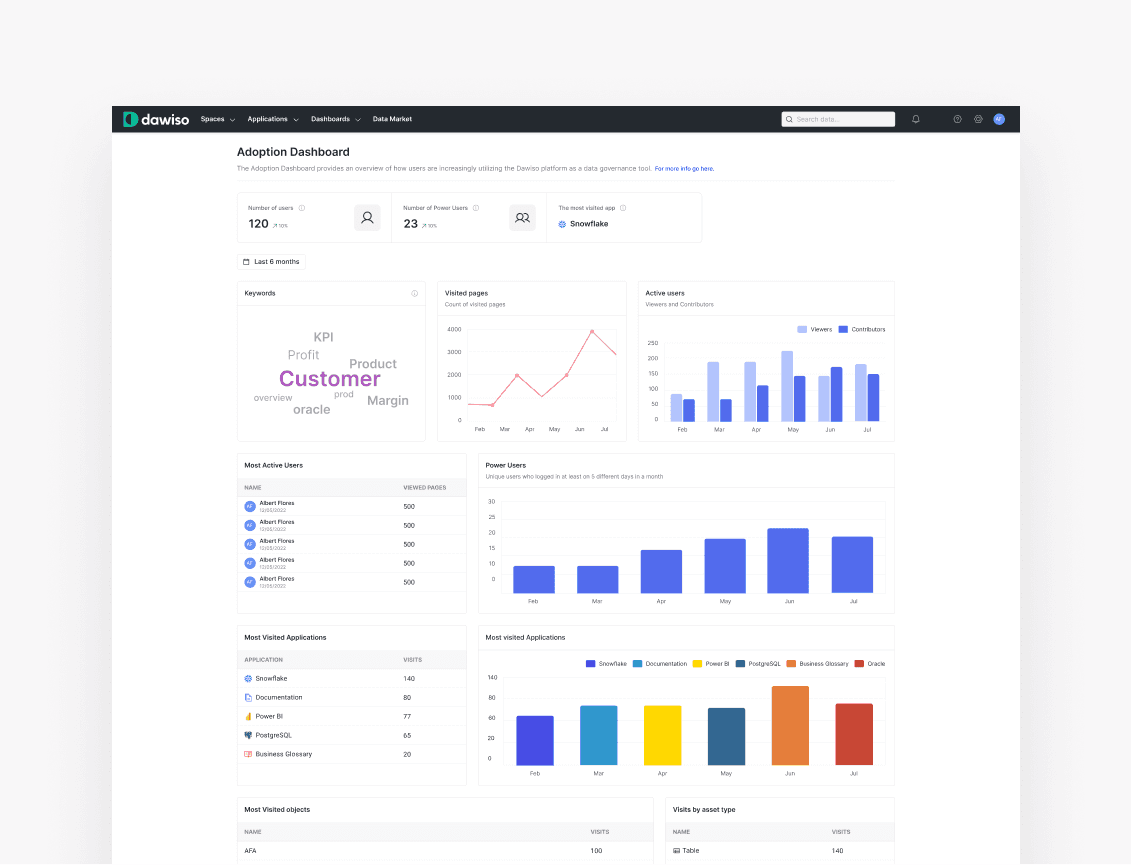Click the power users group icon tile

[522, 217]
